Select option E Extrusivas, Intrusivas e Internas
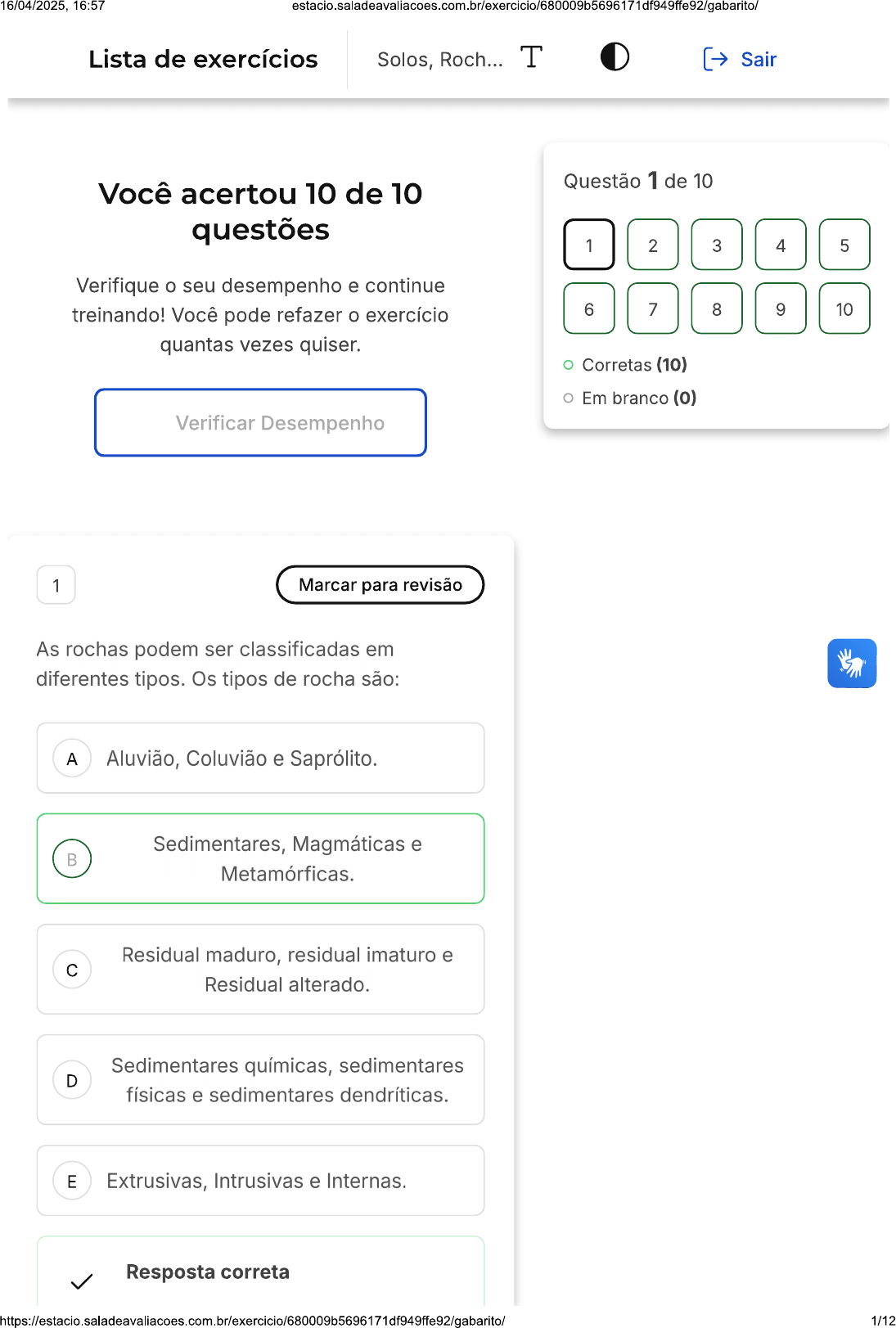896x1328 pixels. [x=256, y=1181]
